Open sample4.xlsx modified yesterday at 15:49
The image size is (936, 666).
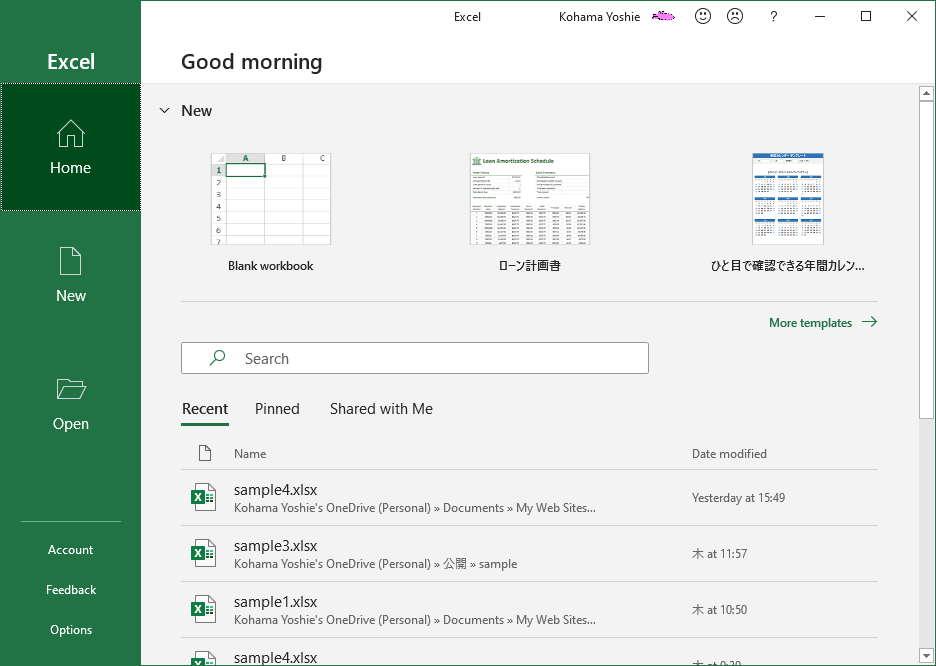(x=529, y=498)
